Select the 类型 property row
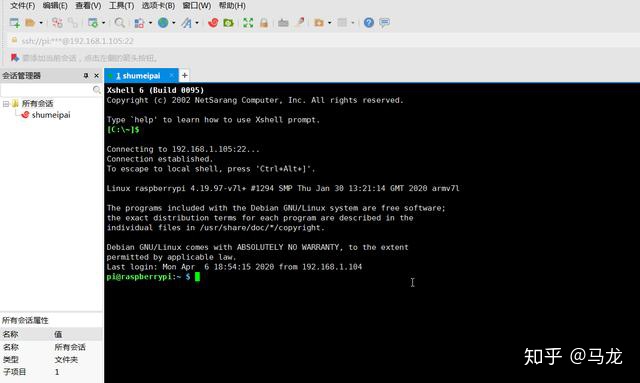This screenshot has height=383, width=640. (x=51, y=359)
